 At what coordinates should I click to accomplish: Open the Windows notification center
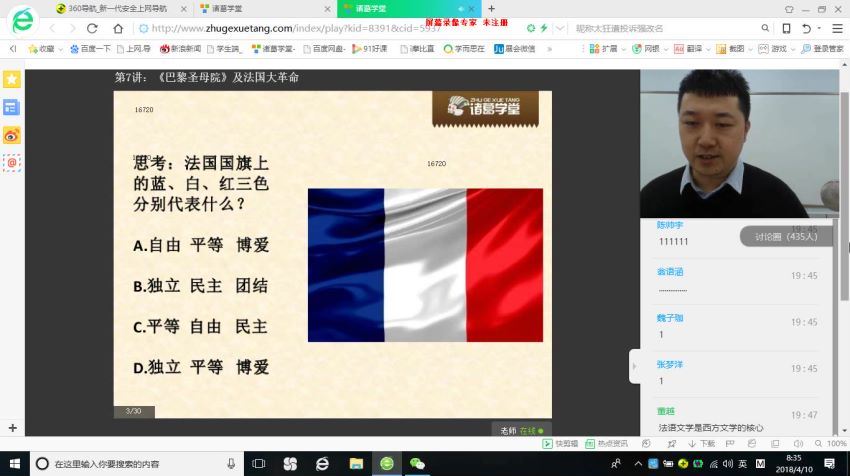click(829, 464)
